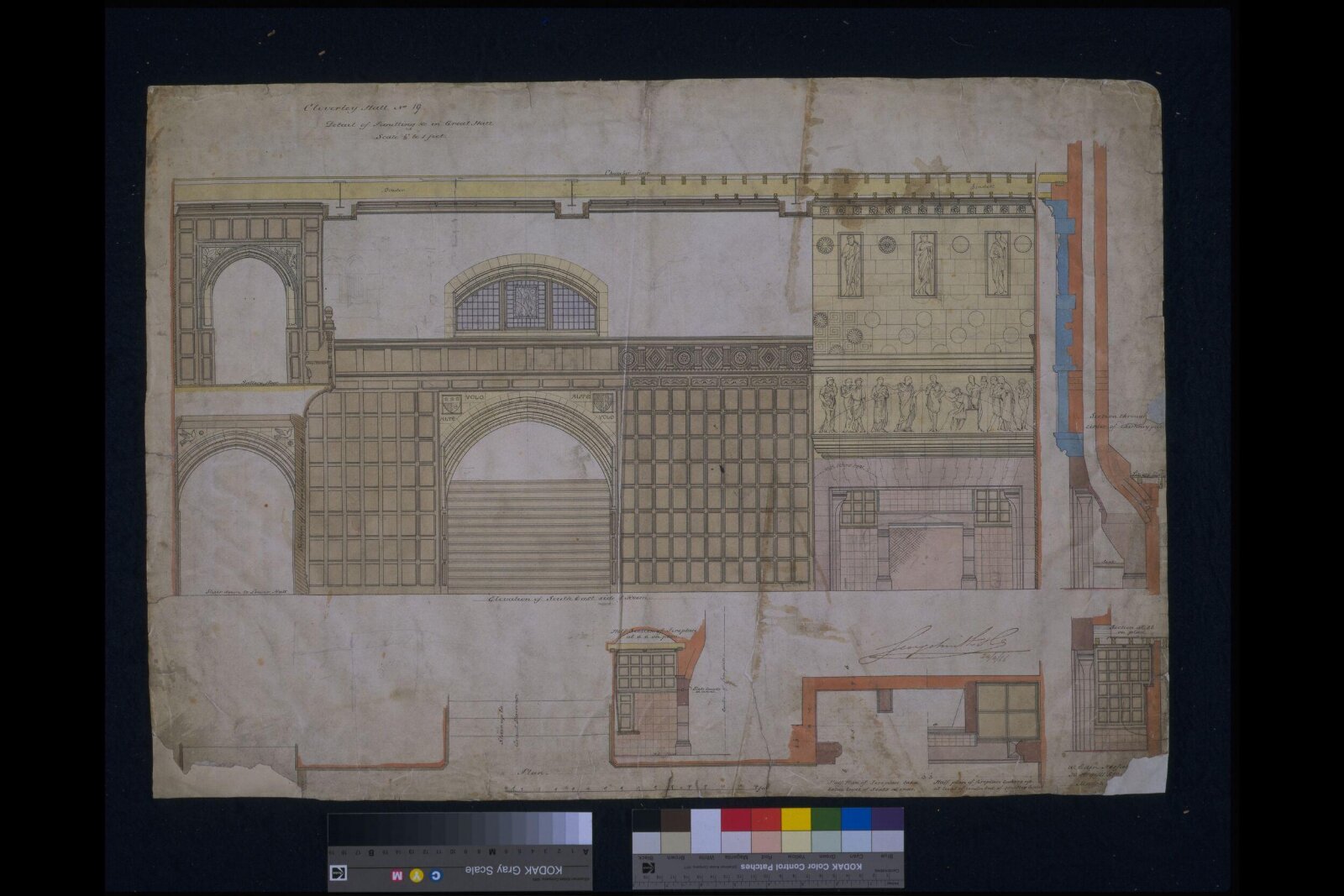
Task: Select the green color patch
Action: tap(826, 819)
